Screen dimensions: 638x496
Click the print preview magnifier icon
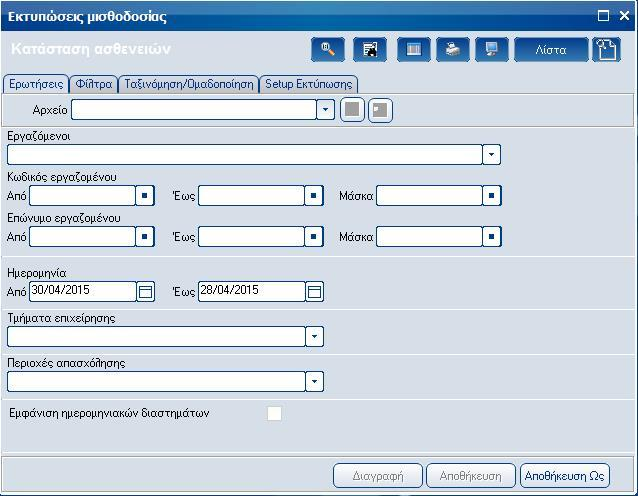[x=328, y=50]
